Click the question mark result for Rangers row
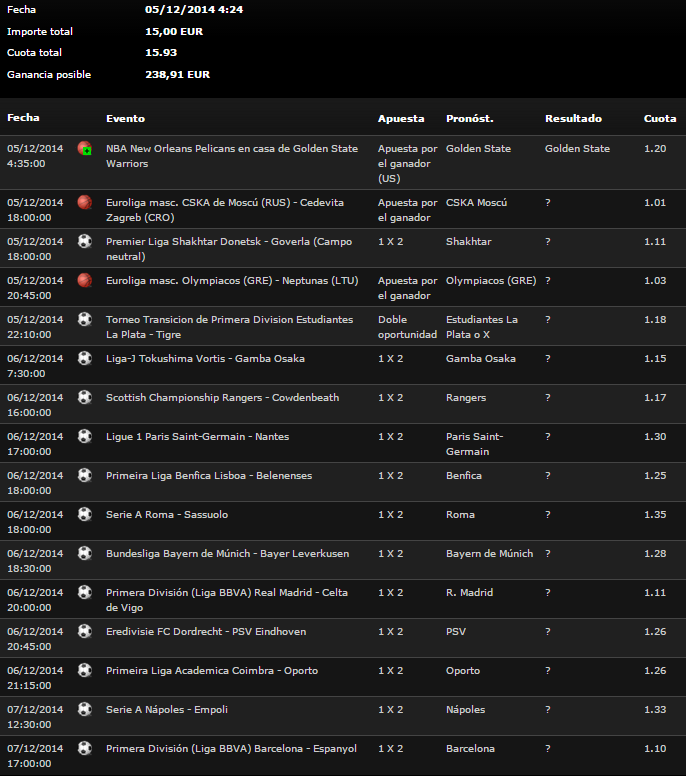Viewport: 686px width, 776px height. click(547, 397)
